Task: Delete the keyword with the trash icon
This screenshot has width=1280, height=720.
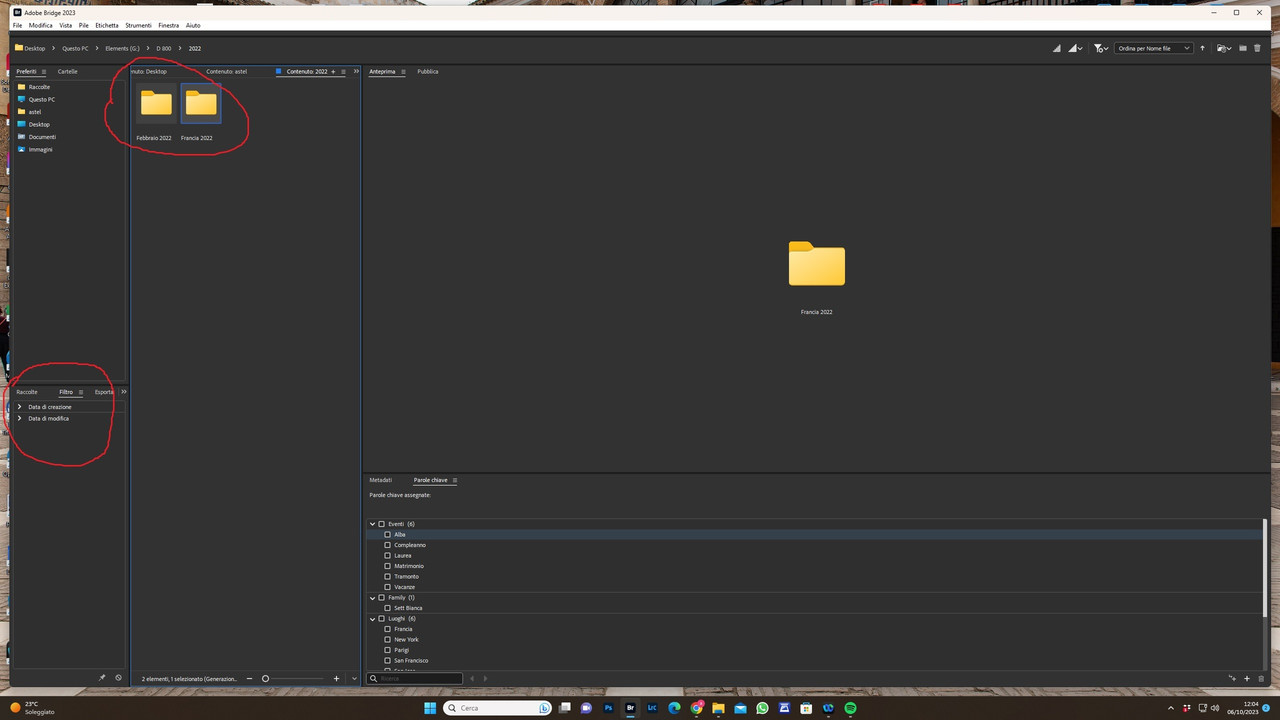Action: point(1261,678)
